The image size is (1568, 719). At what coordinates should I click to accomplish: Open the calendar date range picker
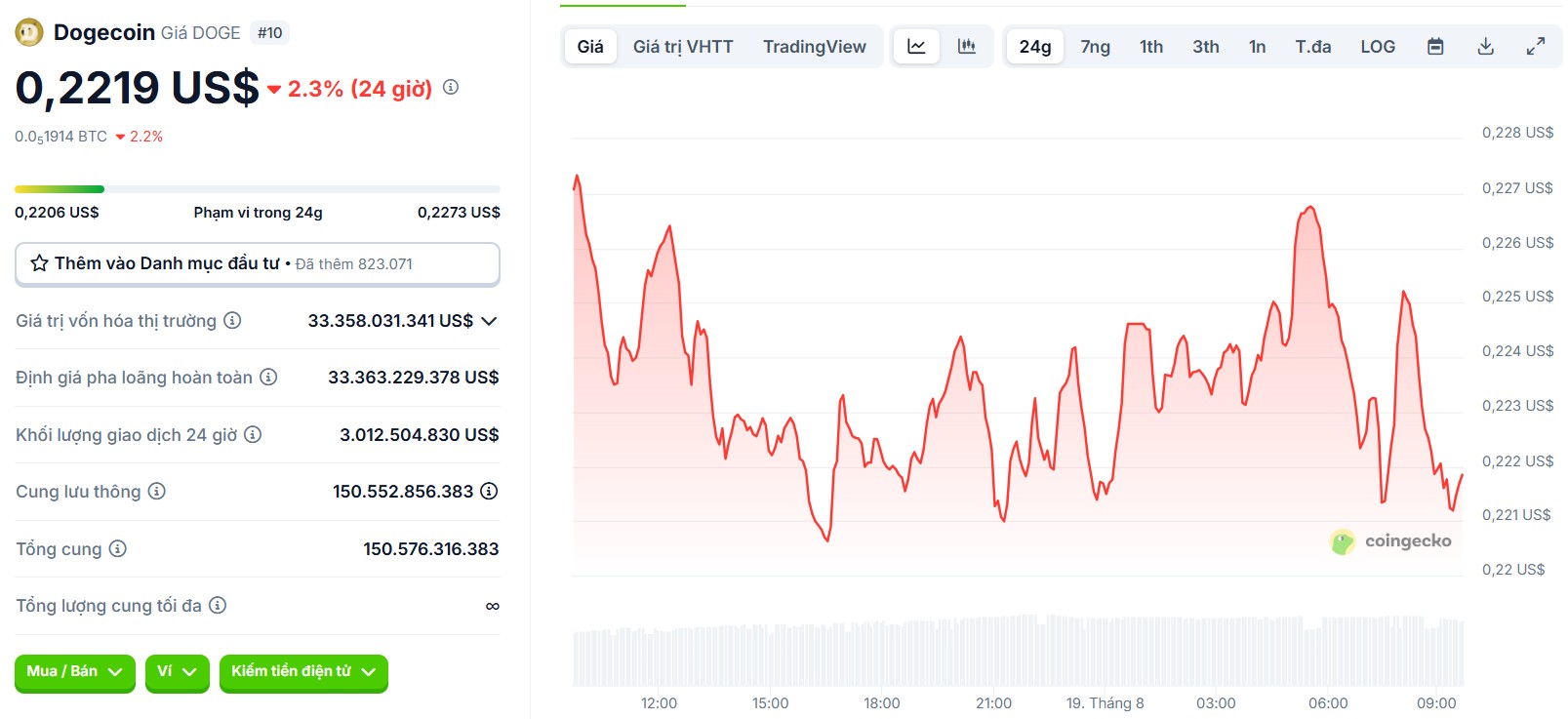click(x=1435, y=46)
